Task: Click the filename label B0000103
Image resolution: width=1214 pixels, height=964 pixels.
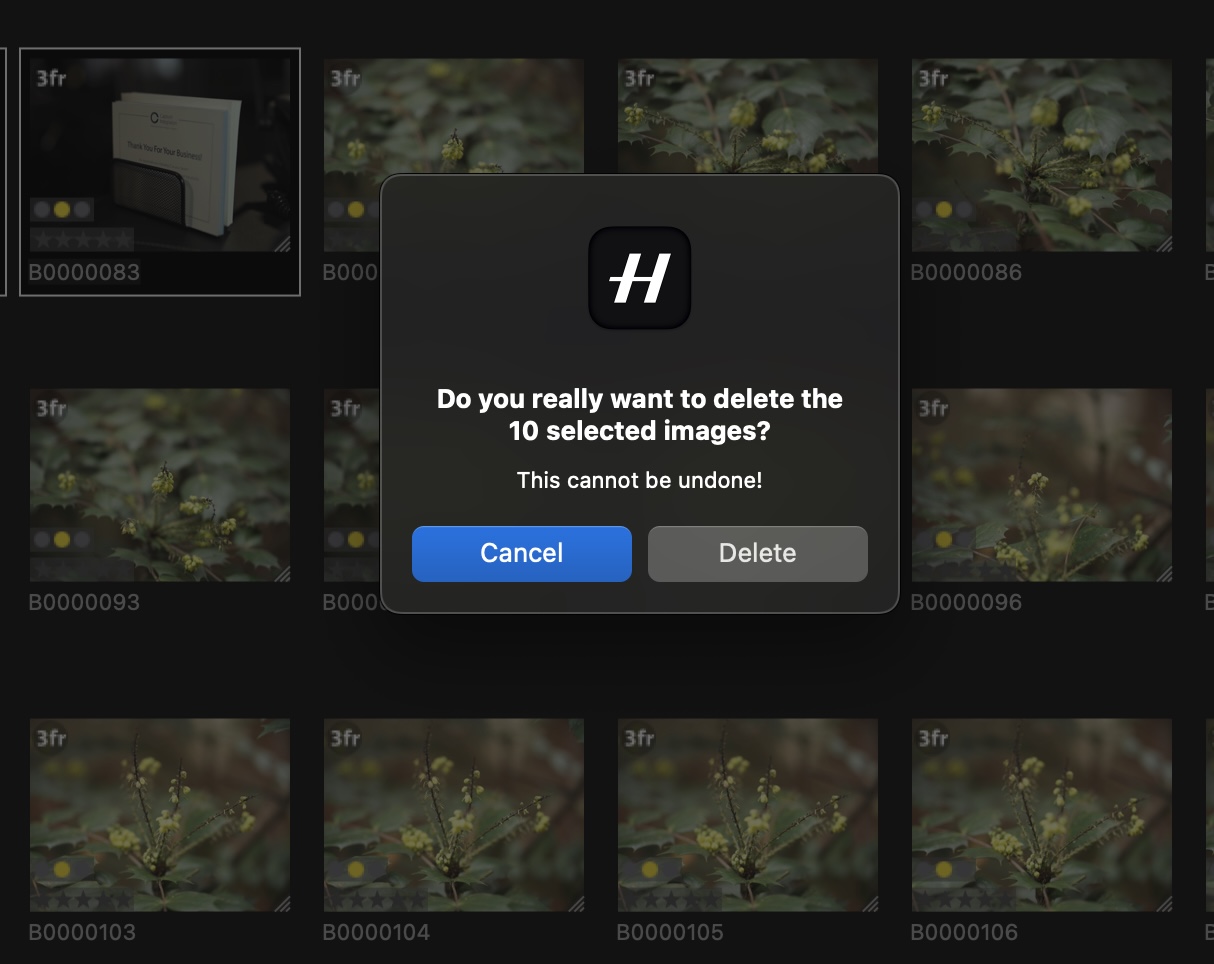Action: pos(82,933)
